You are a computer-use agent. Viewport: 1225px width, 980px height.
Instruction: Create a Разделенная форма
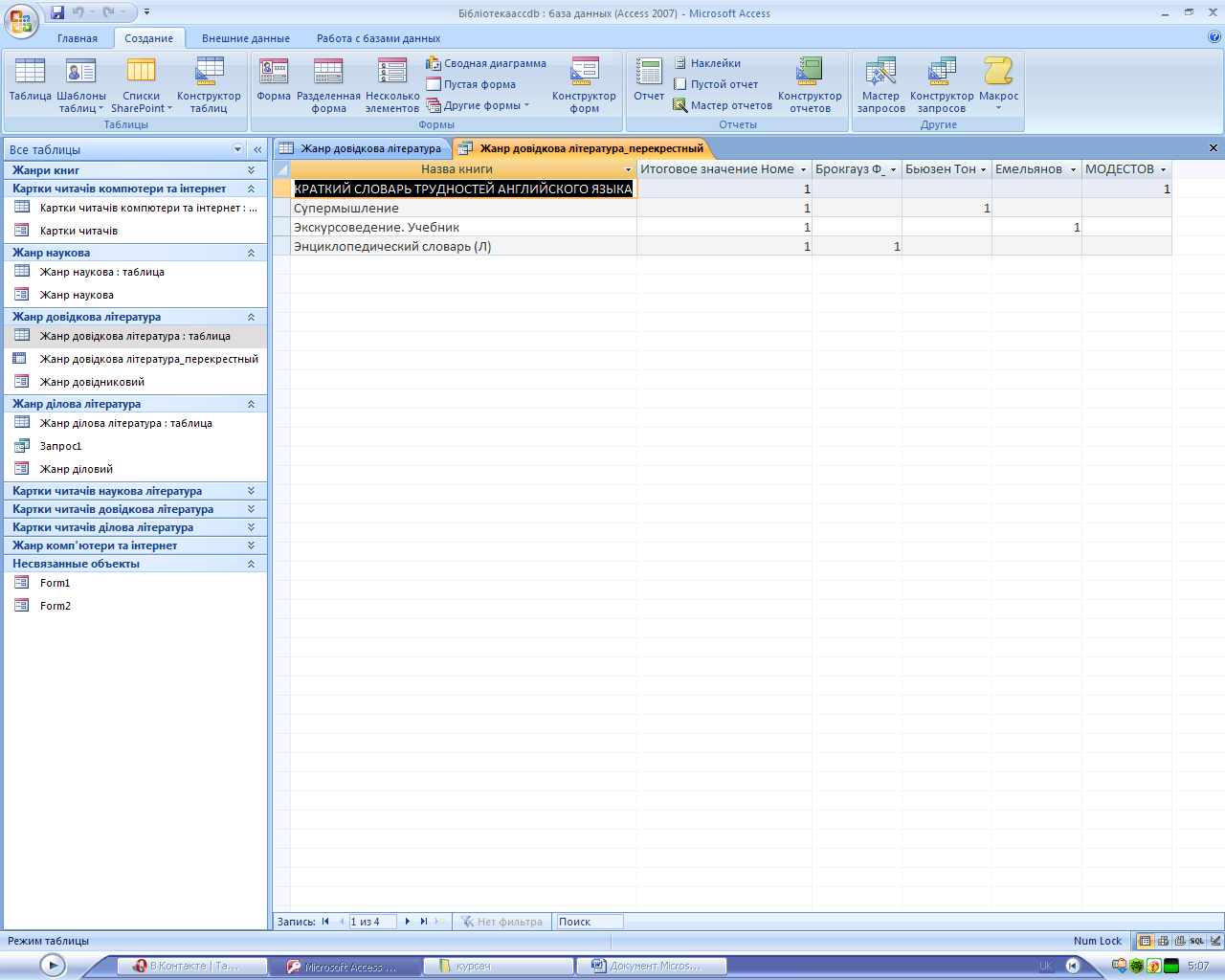(x=328, y=84)
